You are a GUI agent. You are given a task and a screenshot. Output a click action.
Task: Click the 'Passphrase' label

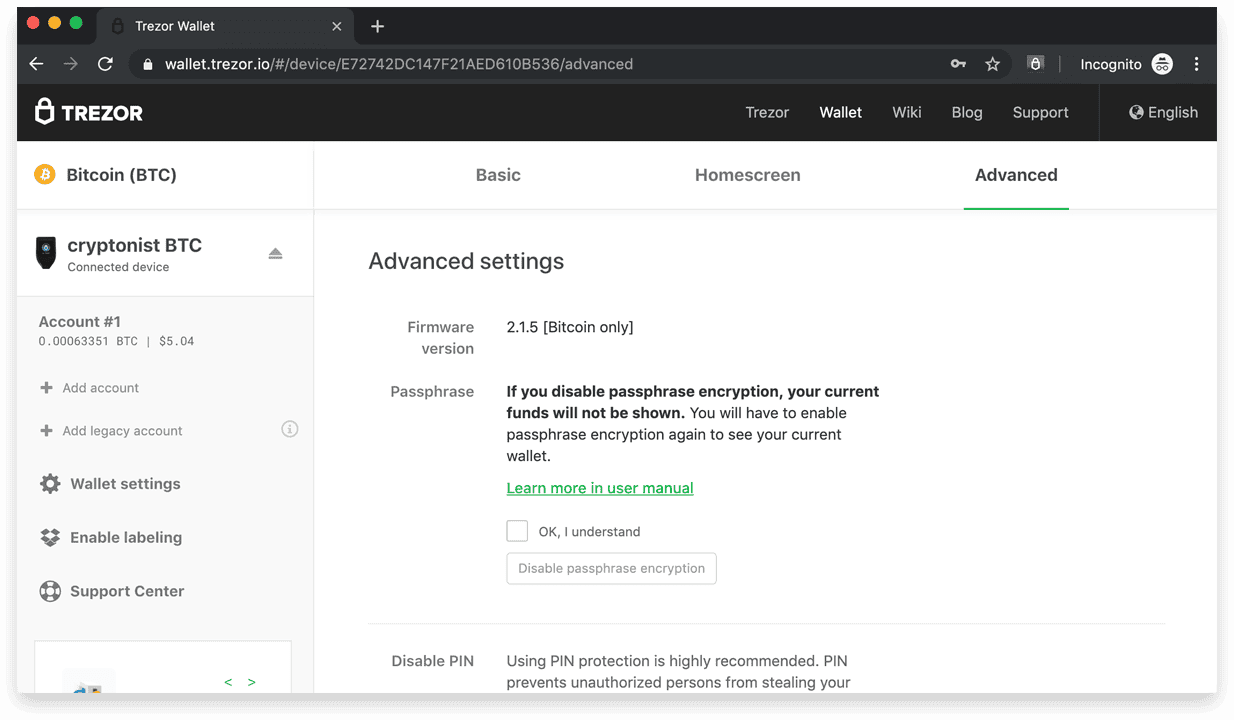[432, 392]
